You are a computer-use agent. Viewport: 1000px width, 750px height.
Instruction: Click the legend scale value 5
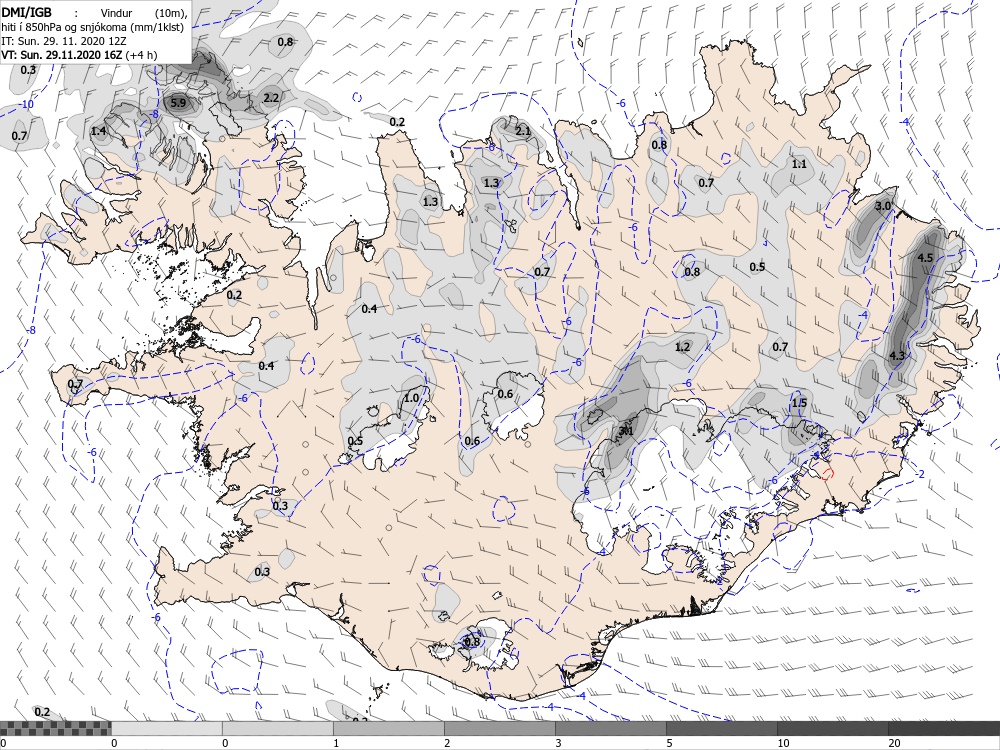tap(668, 743)
